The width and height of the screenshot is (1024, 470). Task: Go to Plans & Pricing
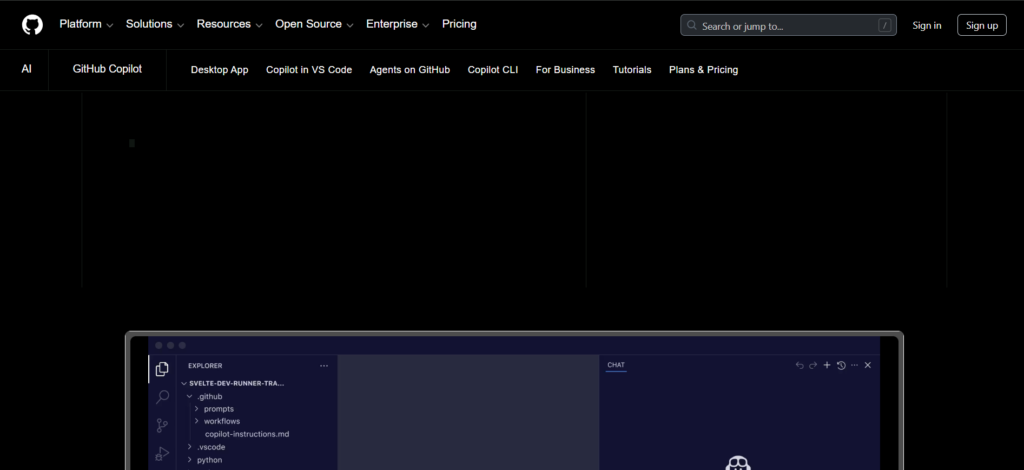pyautogui.click(x=703, y=70)
